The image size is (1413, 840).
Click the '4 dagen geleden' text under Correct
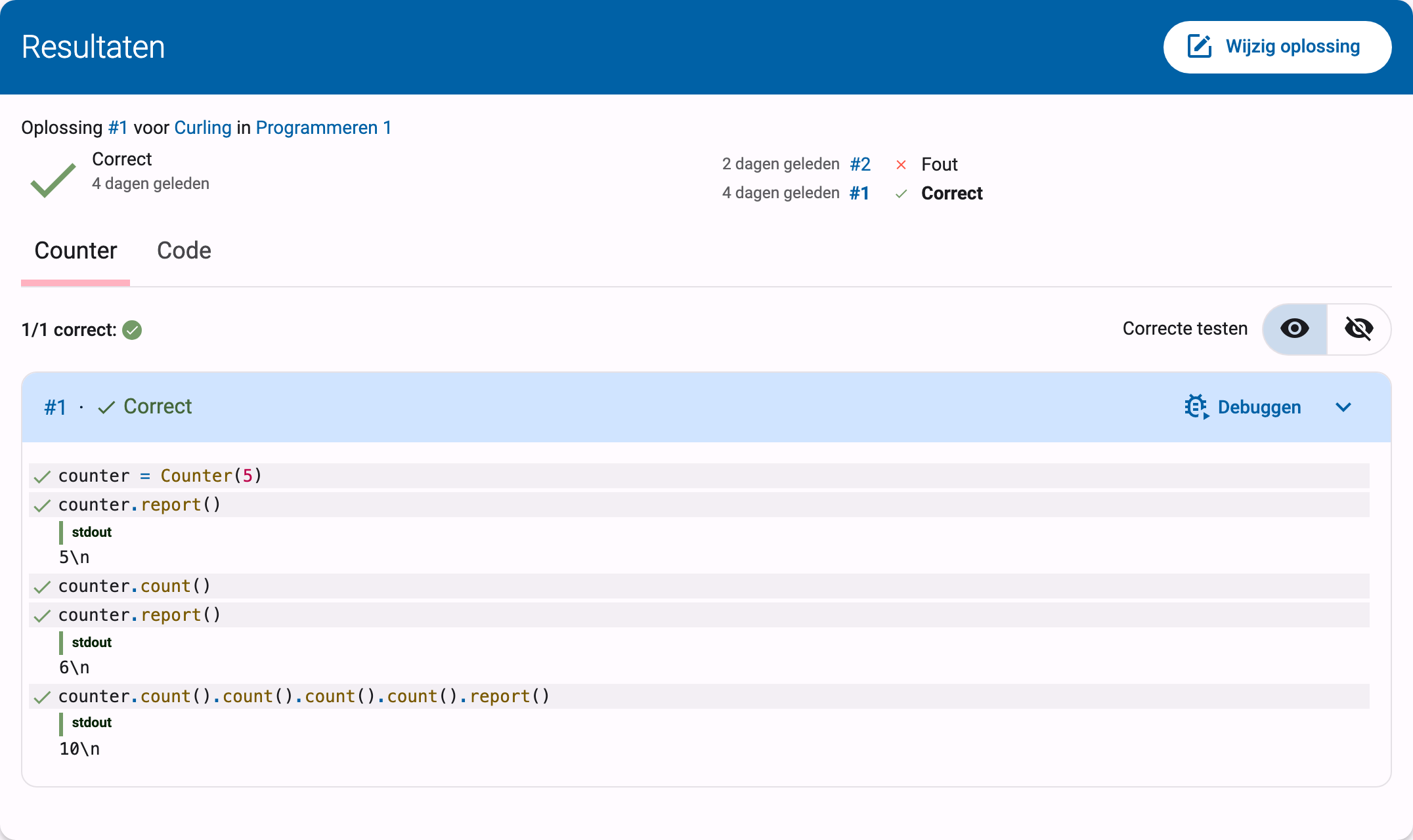pos(150,184)
